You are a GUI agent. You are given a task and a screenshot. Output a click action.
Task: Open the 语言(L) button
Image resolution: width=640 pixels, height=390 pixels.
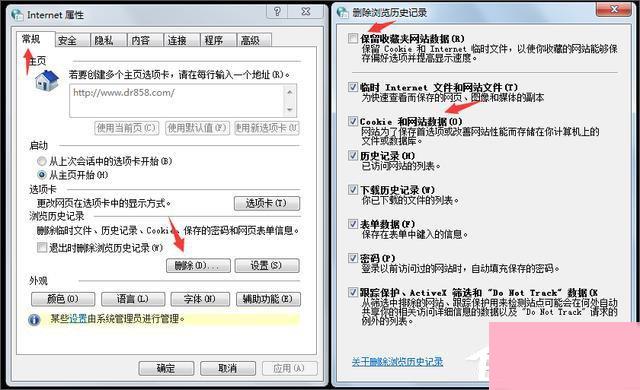click(133, 299)
